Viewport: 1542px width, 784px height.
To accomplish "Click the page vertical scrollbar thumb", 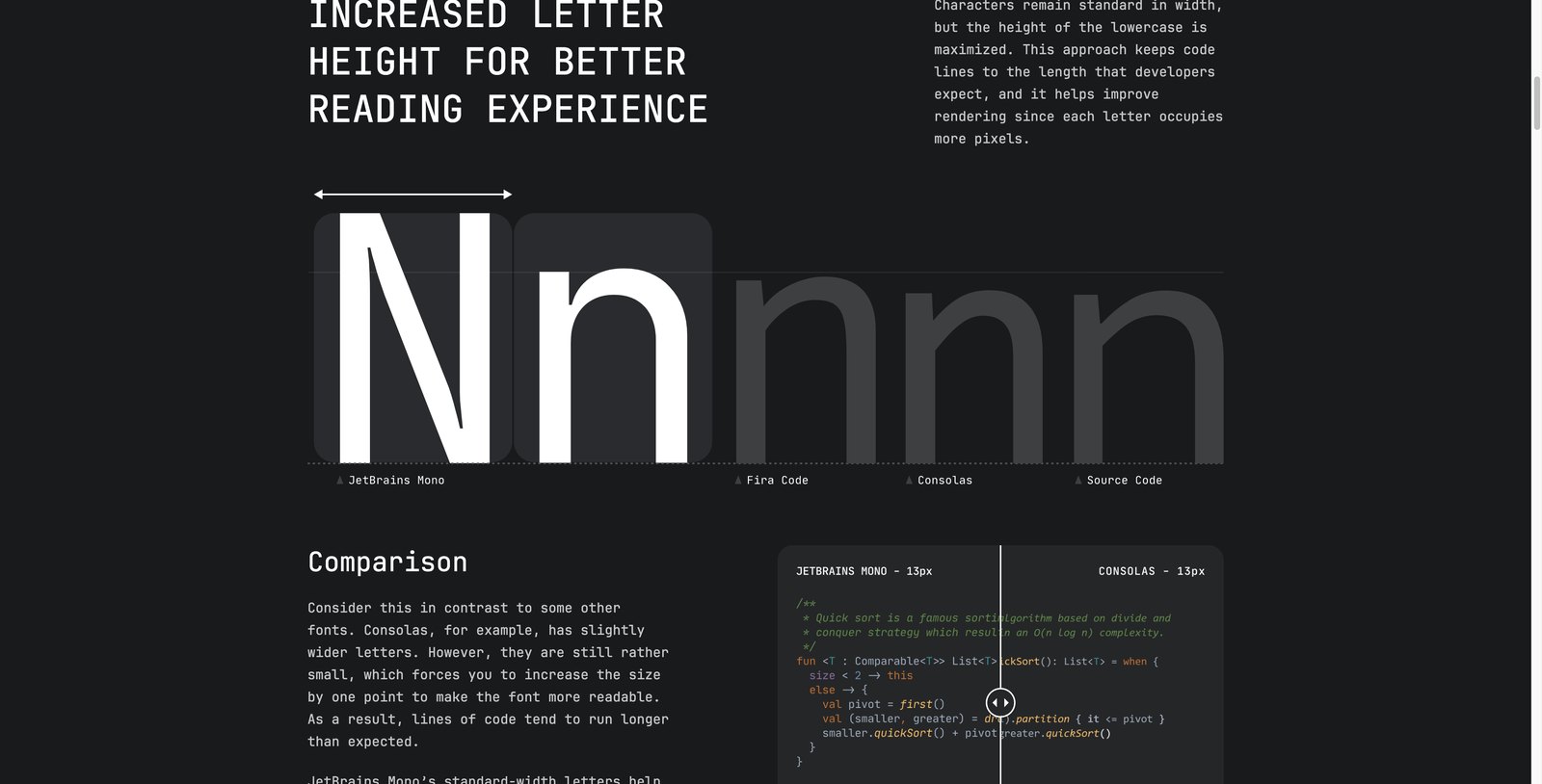I will pos(1536,102).
